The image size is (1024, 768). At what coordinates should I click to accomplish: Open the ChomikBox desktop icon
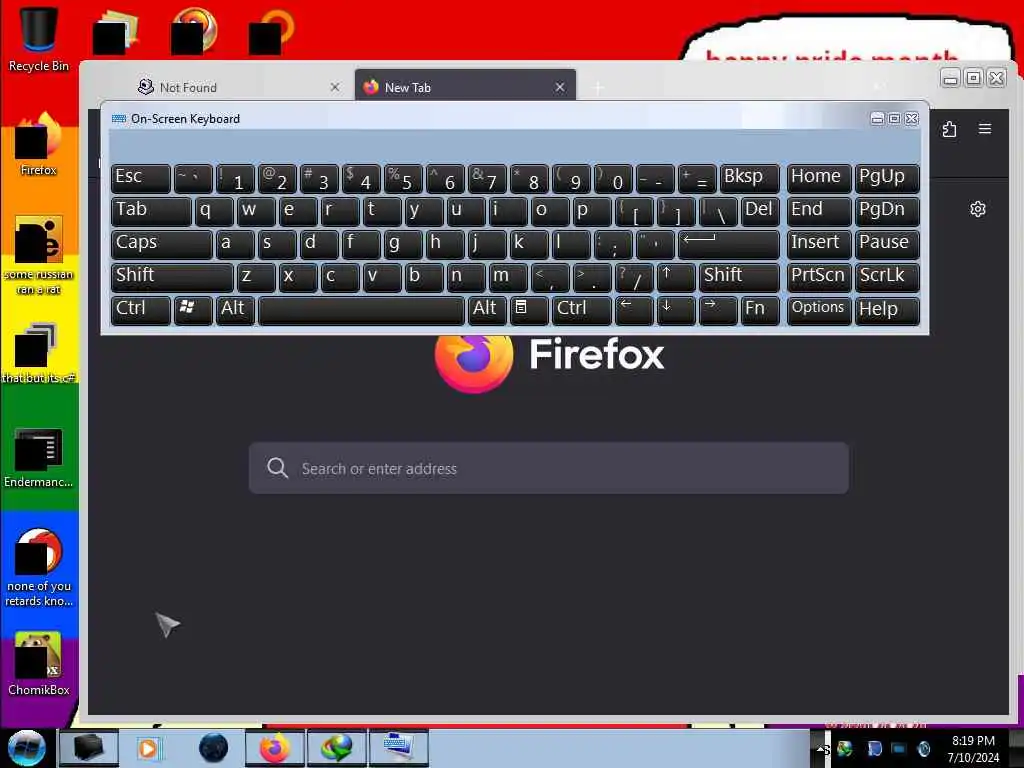pos(38,664)
